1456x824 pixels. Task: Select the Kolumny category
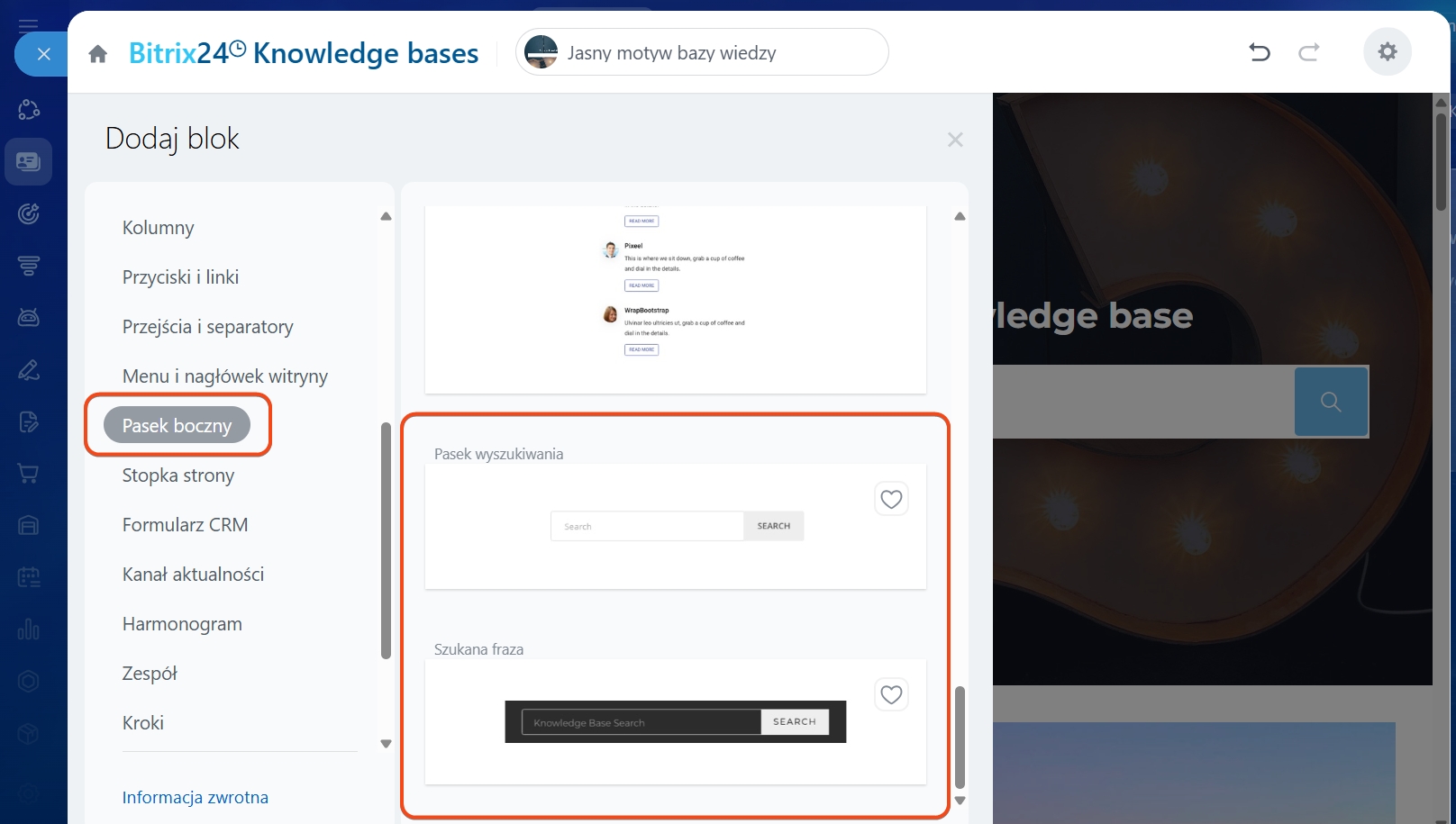click(x=159, y=228)
